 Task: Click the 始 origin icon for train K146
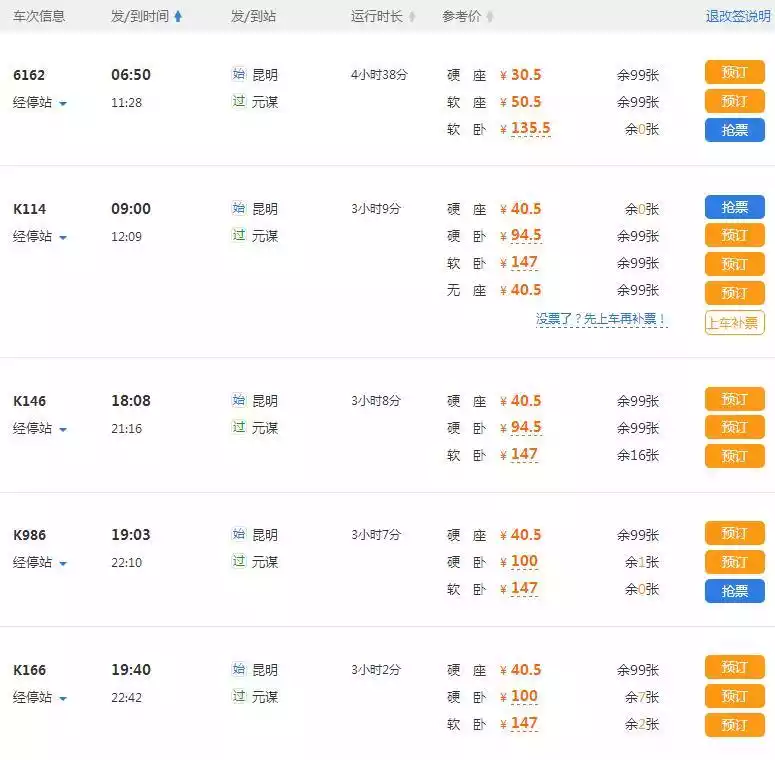pyautogui.click(x=239, y=401)
